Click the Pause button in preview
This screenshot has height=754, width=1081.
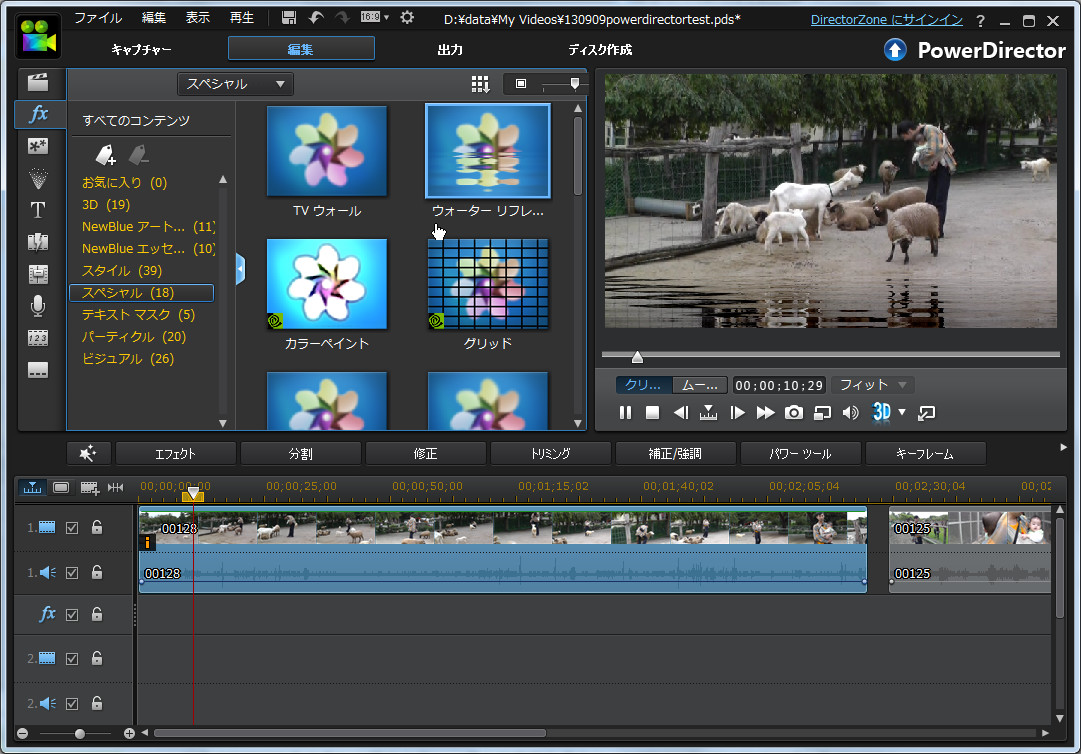[x=625, y=412]
